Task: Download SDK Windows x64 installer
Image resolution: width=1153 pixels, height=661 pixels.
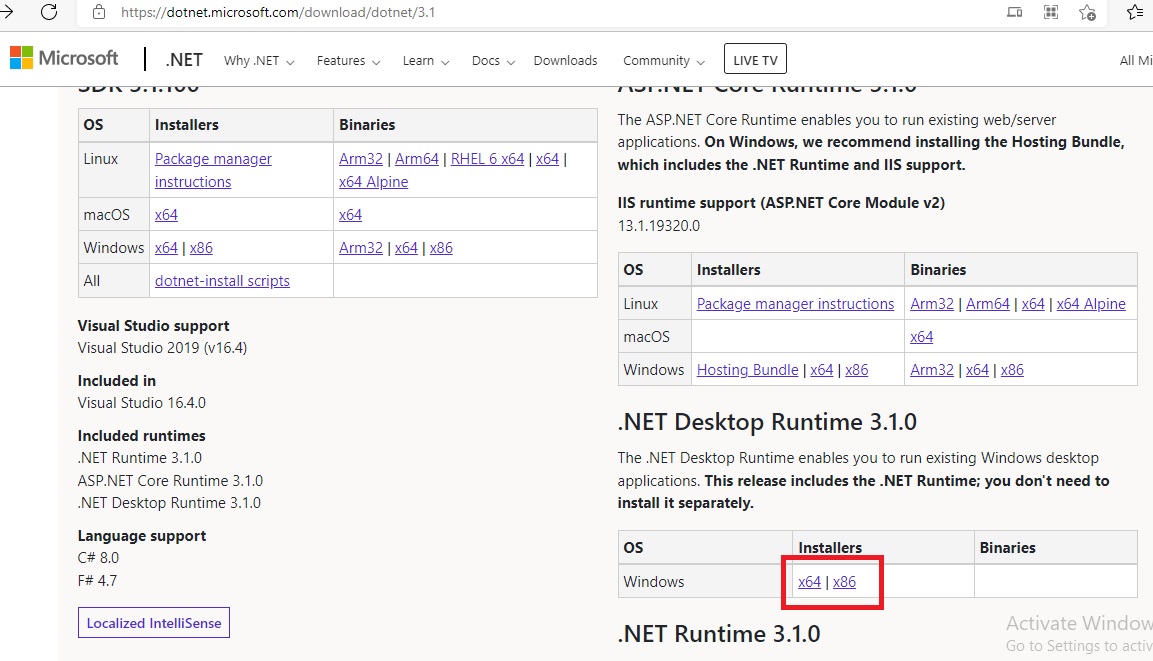Action: click(x=166, y=248)
